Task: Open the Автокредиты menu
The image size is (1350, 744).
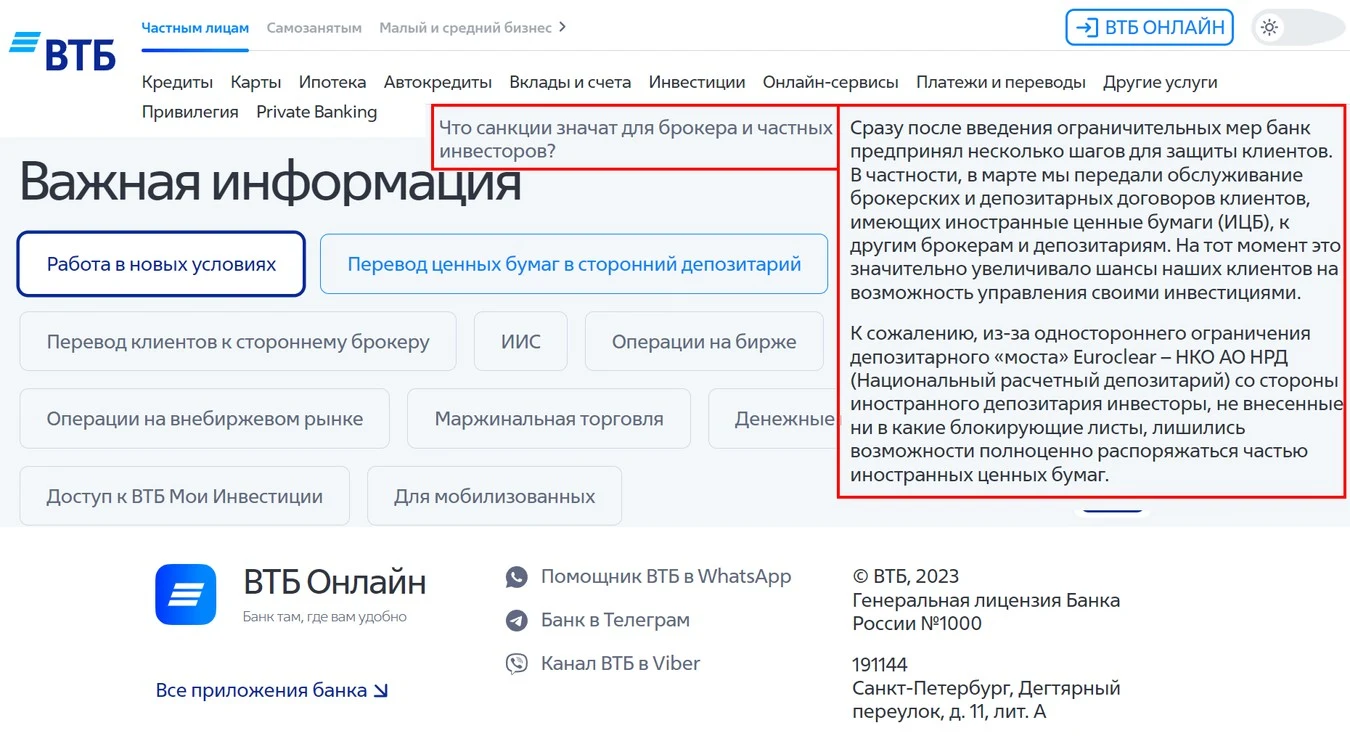Action: pos(438,82)
